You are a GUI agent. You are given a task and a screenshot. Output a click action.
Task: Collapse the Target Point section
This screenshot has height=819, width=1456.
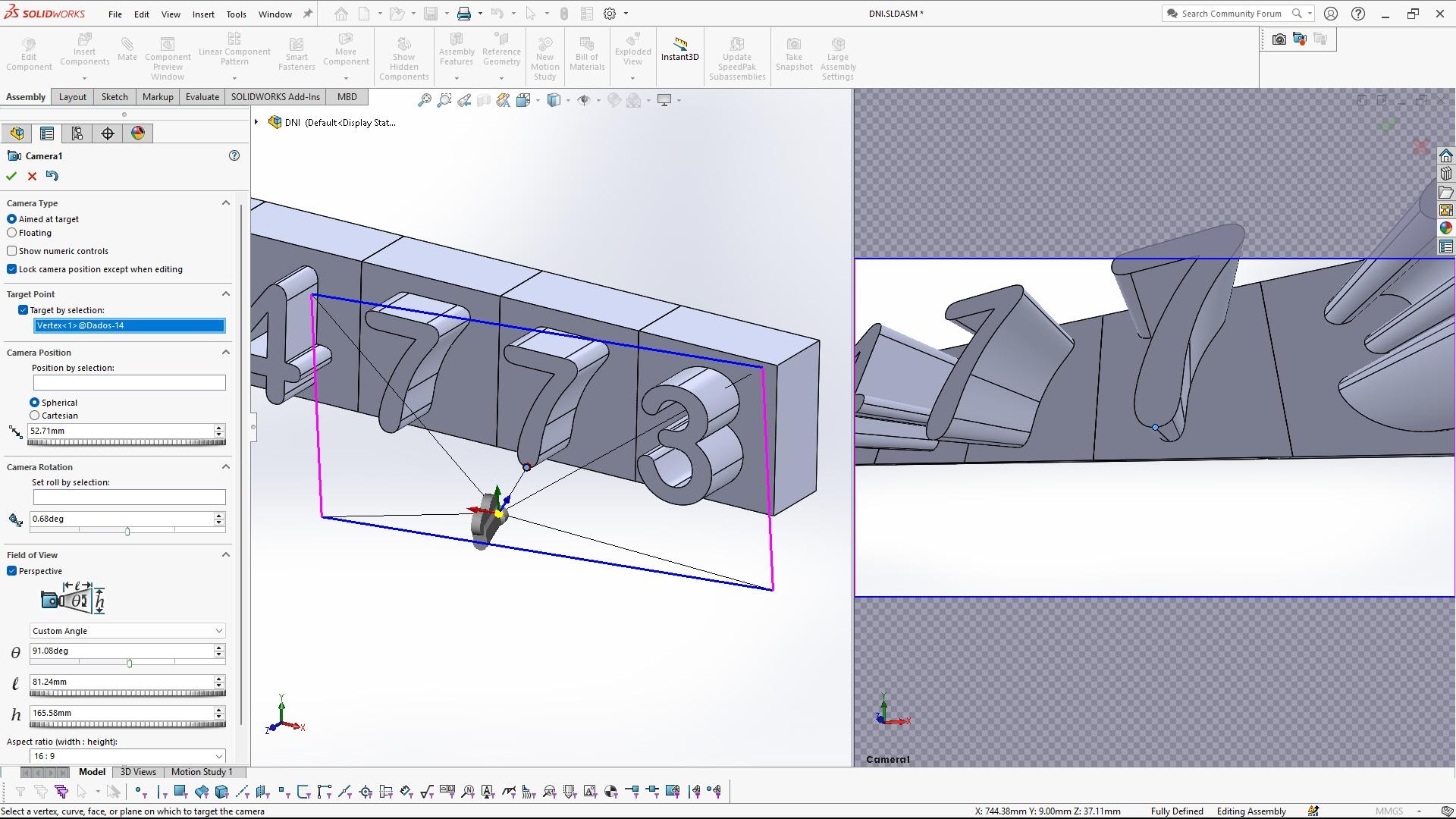pos(225,294)
